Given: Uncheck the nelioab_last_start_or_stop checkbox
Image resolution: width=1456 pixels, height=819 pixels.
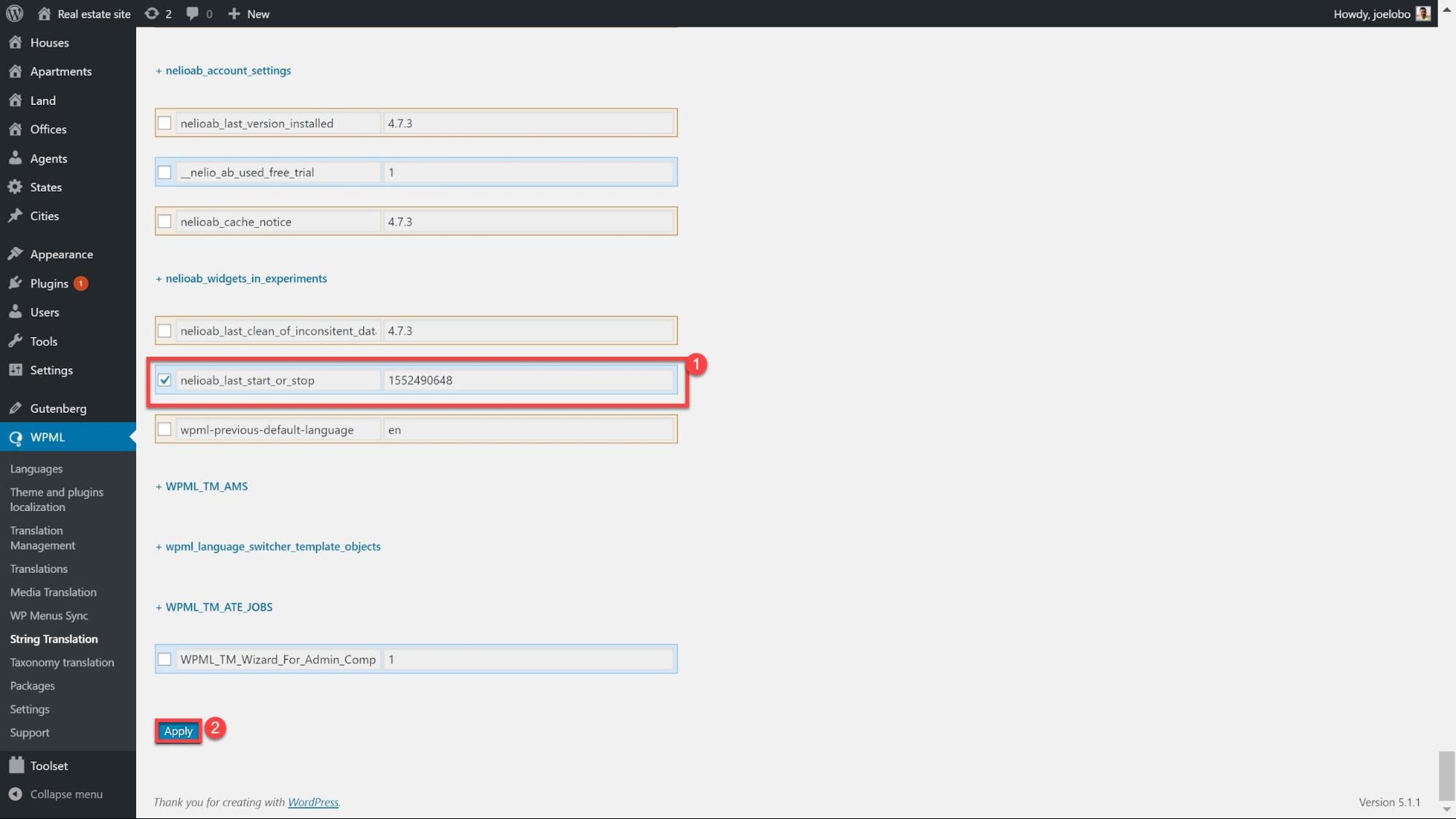Looking at the screenshot, I should (165, 380).
